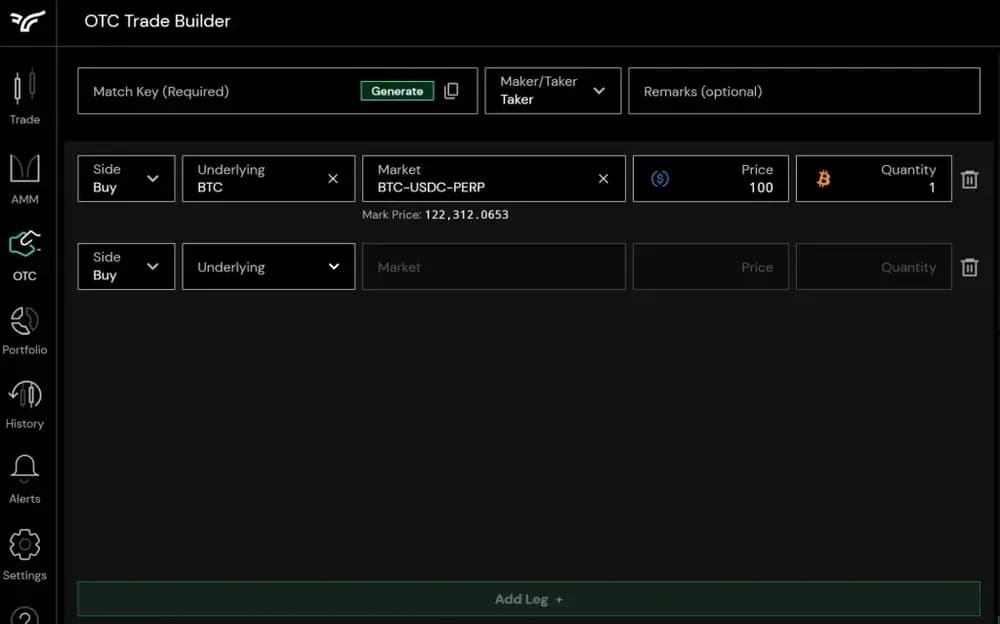This screenshot has width=1000, height=624.
Task: Add a new leg to the trade
Action: [529, 598]
